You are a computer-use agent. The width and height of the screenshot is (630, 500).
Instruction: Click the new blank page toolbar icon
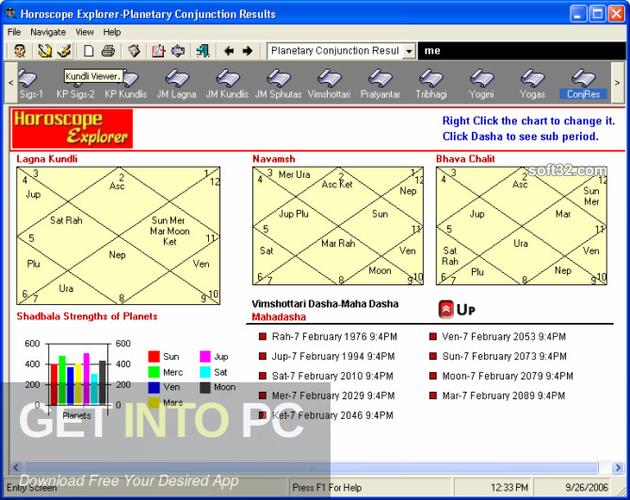click(x=88, y=51)
